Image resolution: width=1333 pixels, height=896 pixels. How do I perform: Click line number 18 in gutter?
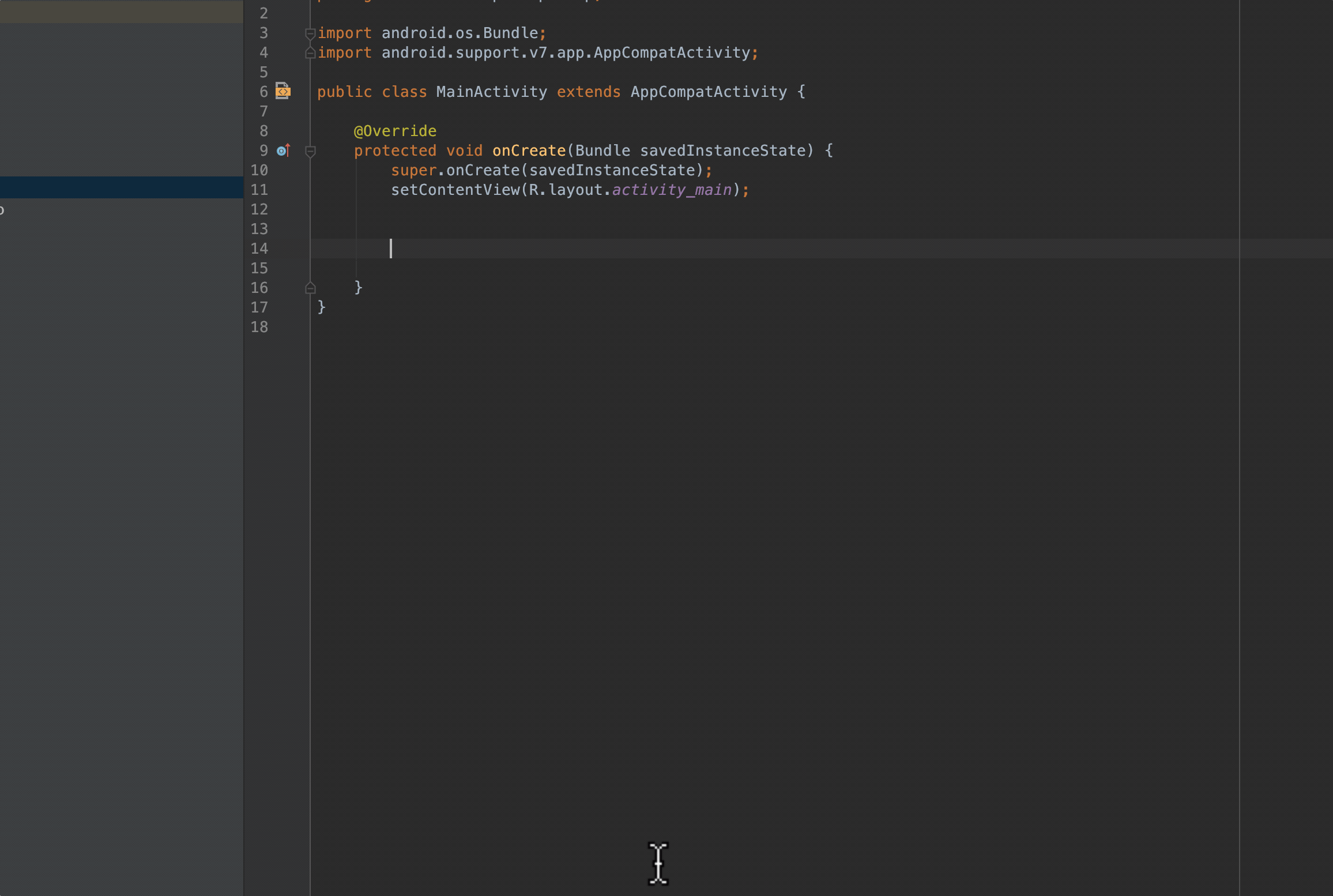coord(259,327)
